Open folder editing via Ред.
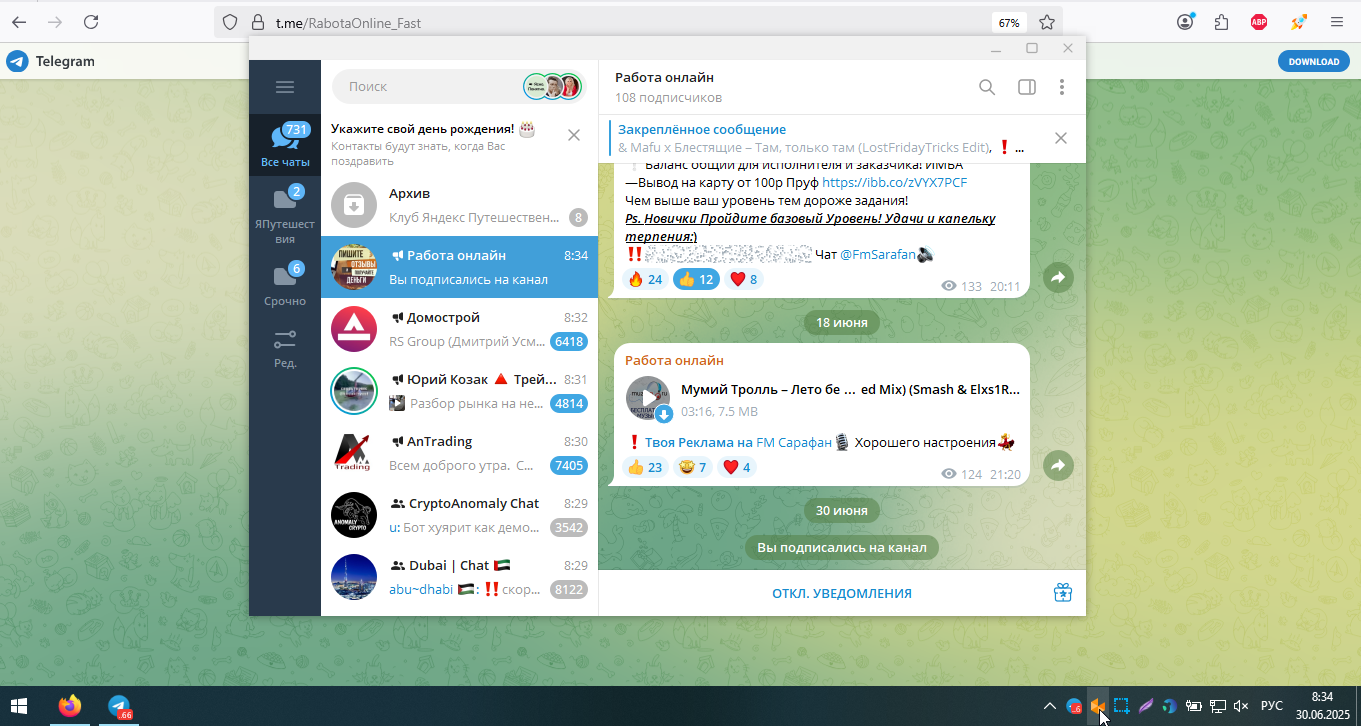This screenshot has width=1361, height=726. pos(285,349)
